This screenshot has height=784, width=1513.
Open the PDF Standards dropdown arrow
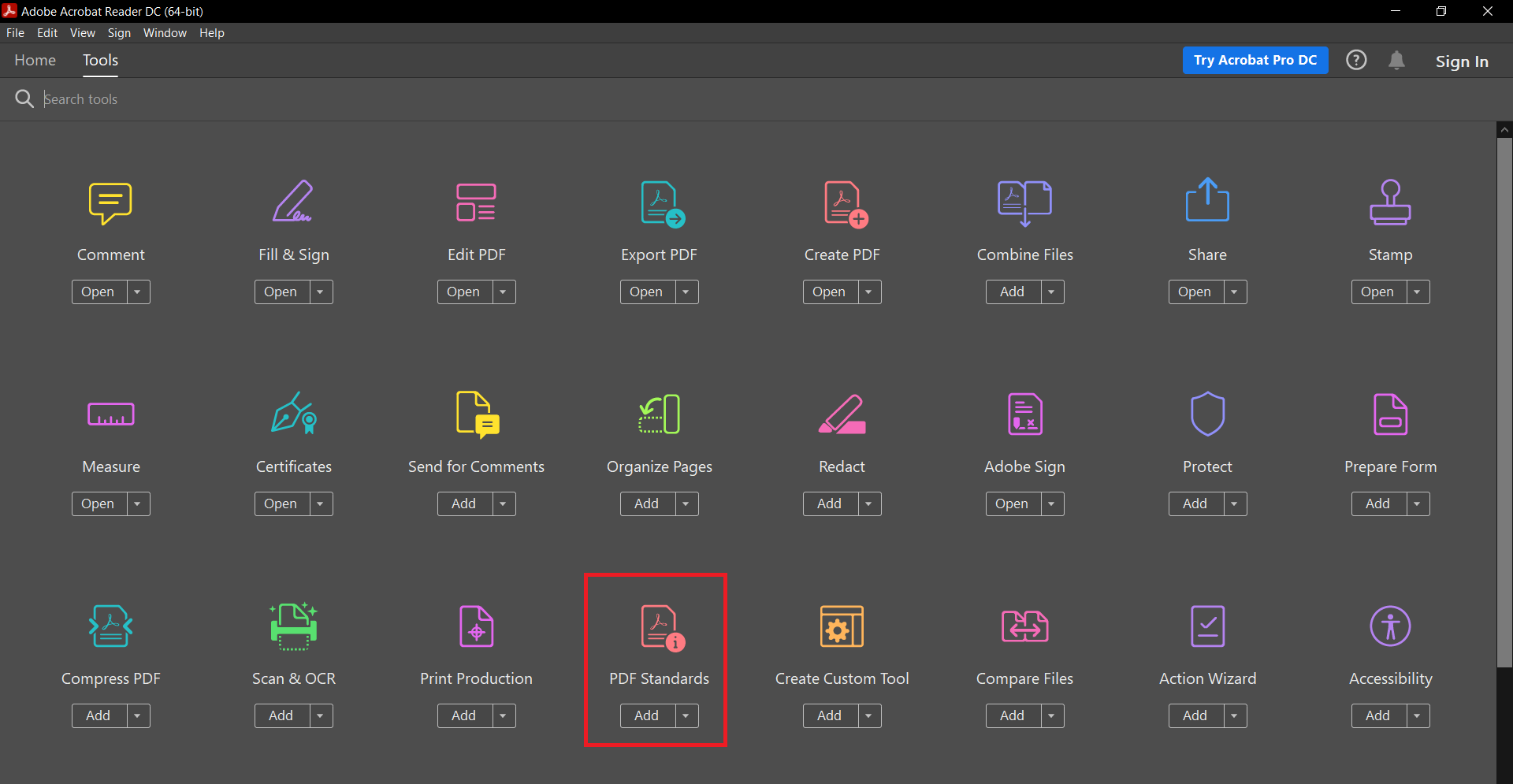pos(686,715)
